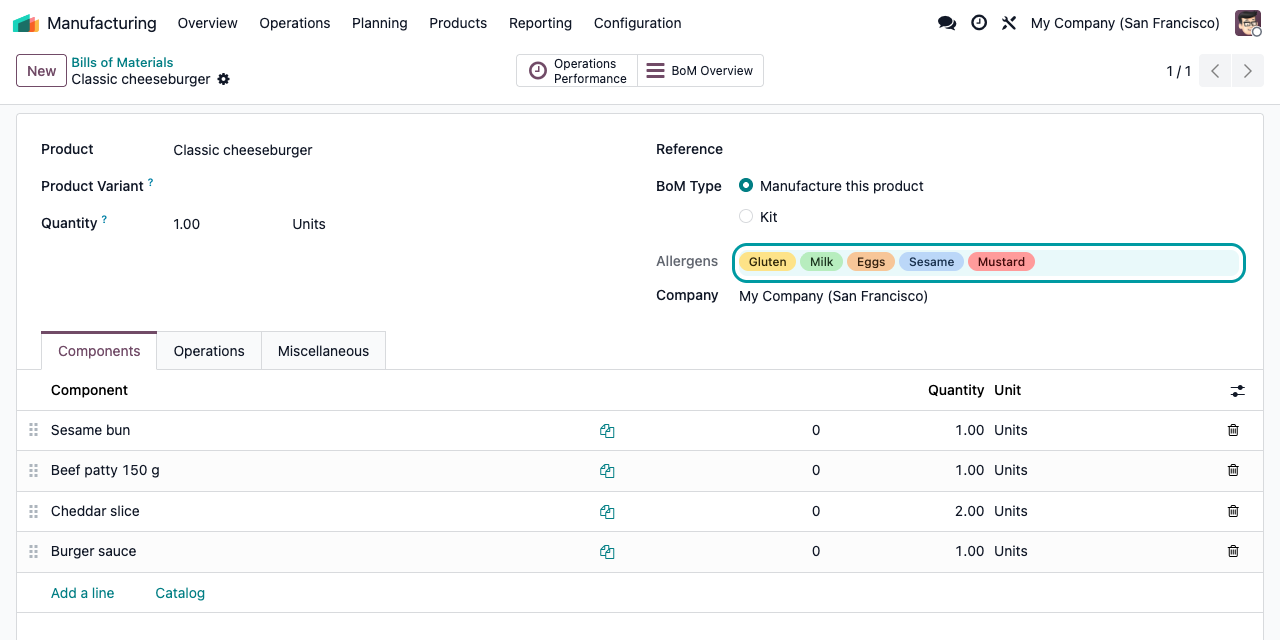The width and height of the screenshot is (1280, 640).
Task: Open product link icon for Sesame bun
Action: point(607,431)
